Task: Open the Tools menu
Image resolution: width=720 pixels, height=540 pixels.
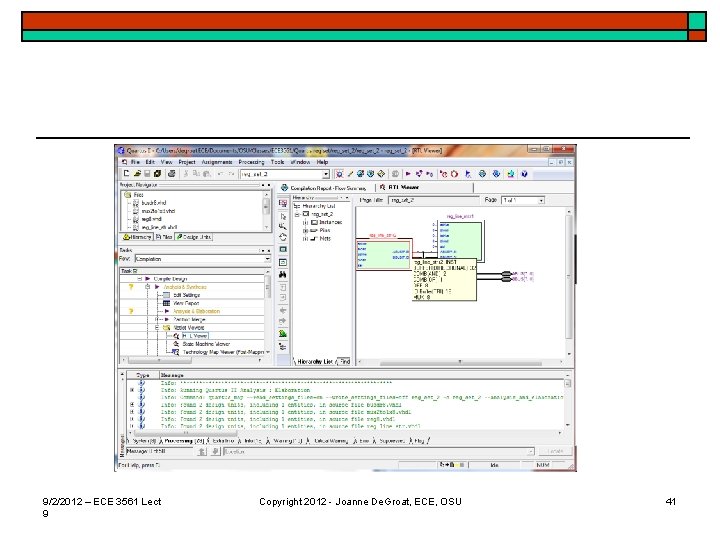Action: [277, 162]
